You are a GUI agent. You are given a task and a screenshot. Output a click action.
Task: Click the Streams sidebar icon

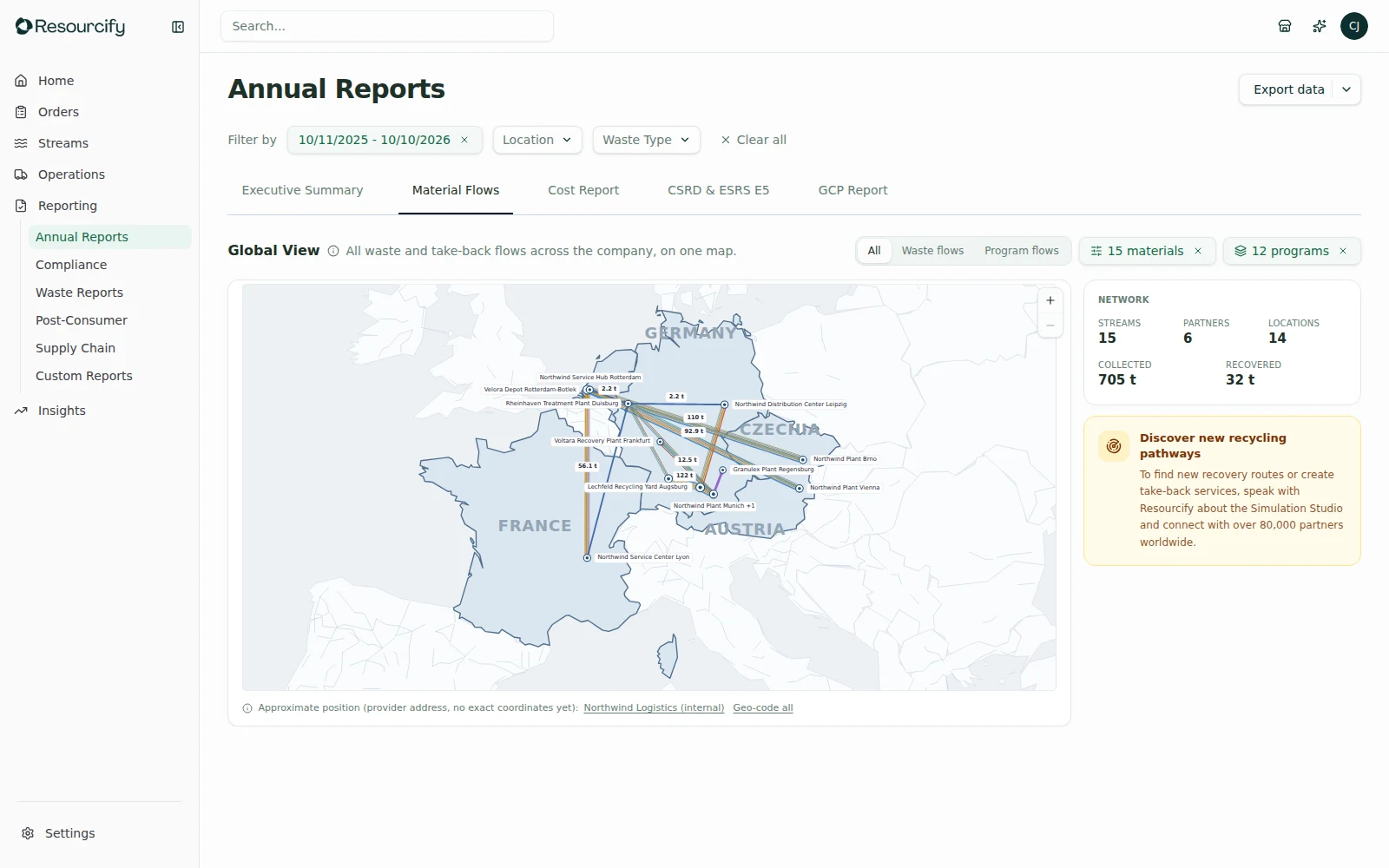pos(21,143)
